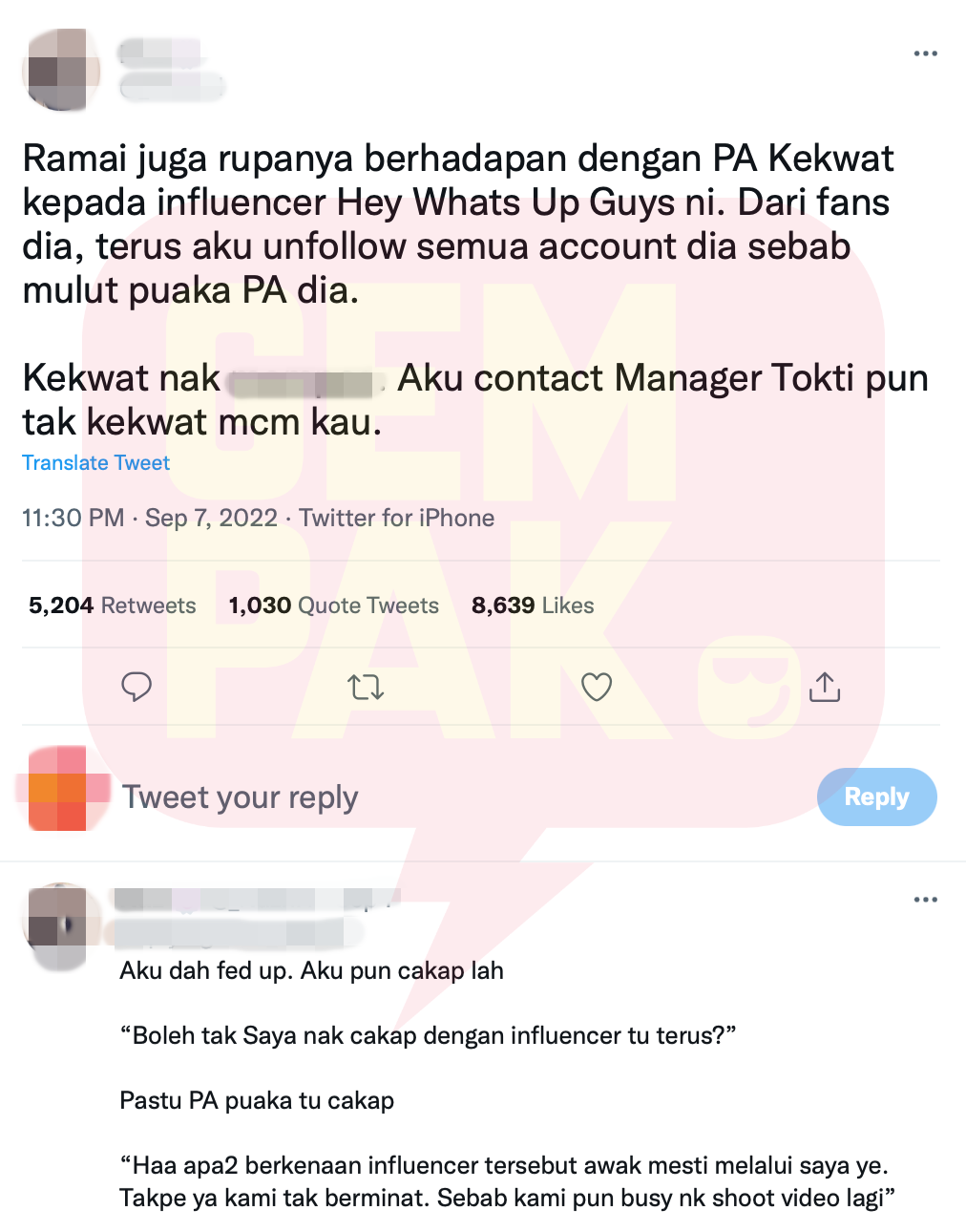
Task: View the 1,030 Quote Tweets list
Action: coord(333,605)
